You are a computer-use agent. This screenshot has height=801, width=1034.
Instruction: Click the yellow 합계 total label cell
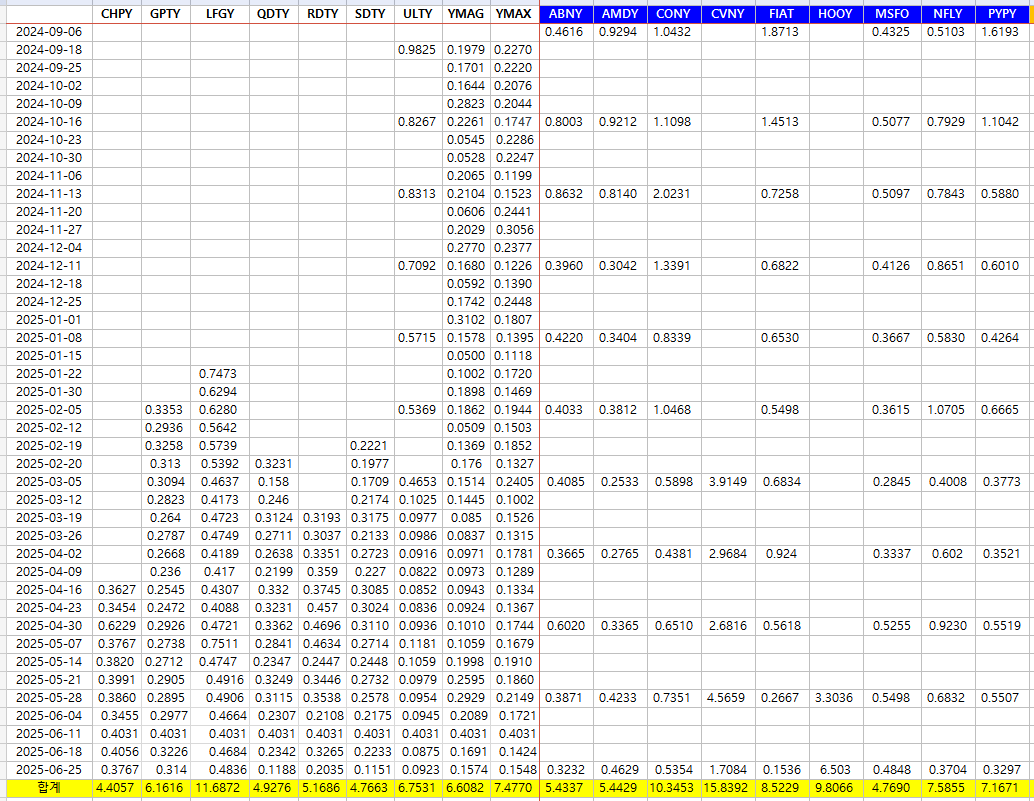coord(49,788)
